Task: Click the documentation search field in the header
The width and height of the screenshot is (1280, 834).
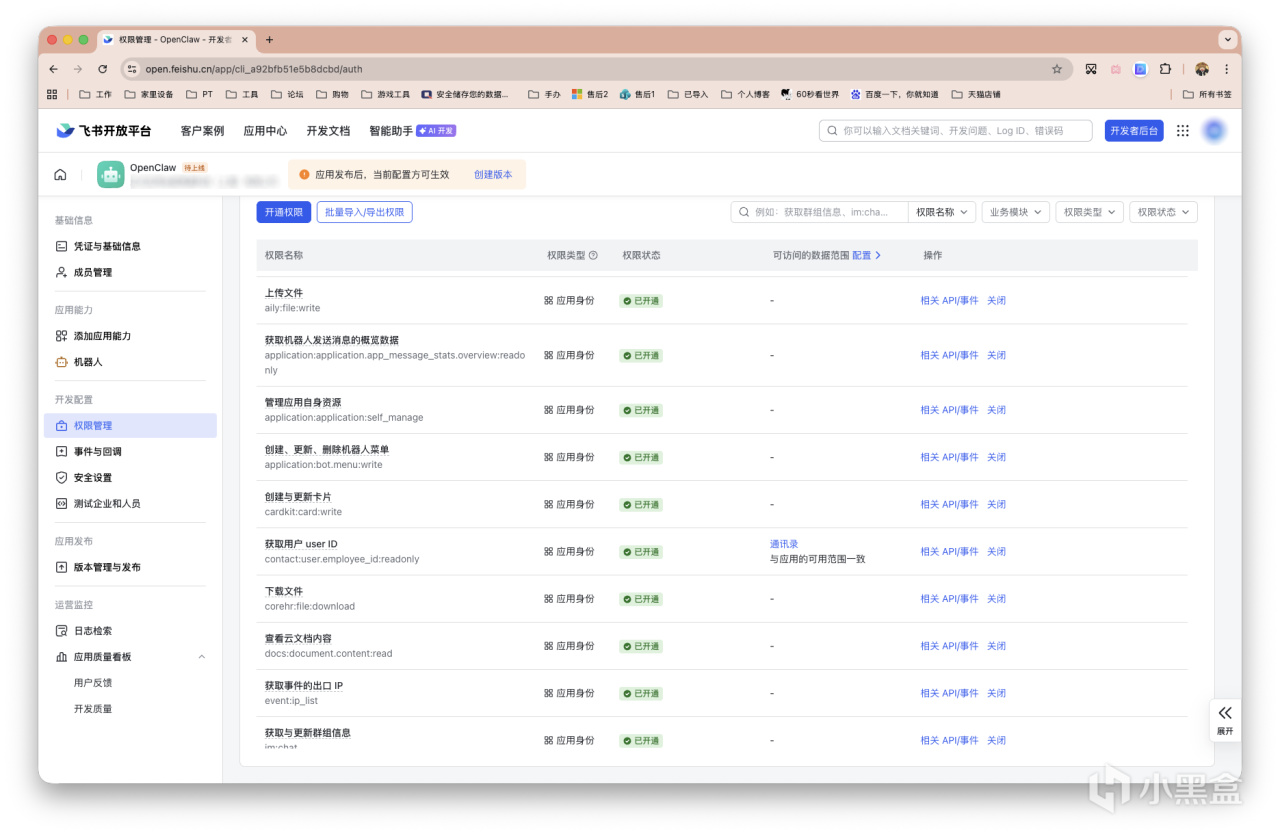Action: coord(958,131)
